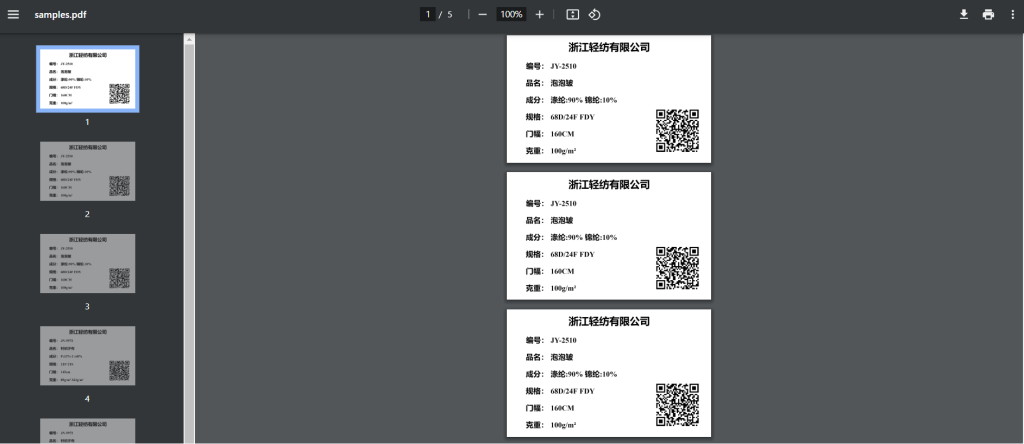Click JY-2510 on the second label
The height and width of the screenshot is (444, 1024).
coord(563,203)
